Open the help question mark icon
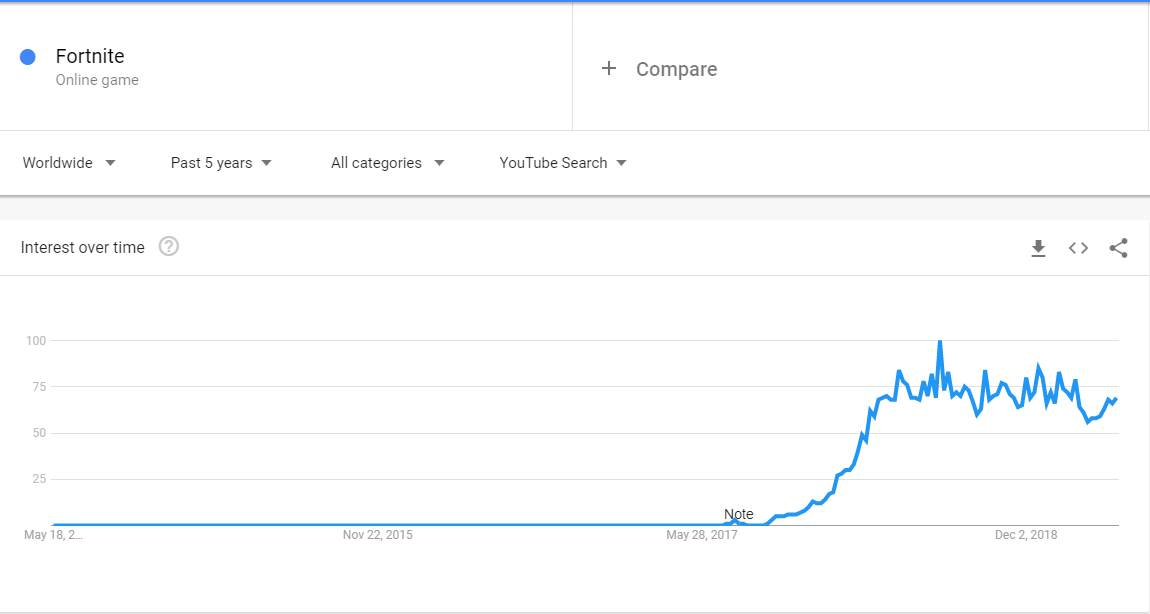The width and height of the screenshot is (1150, 614). (x=169, y=246)
